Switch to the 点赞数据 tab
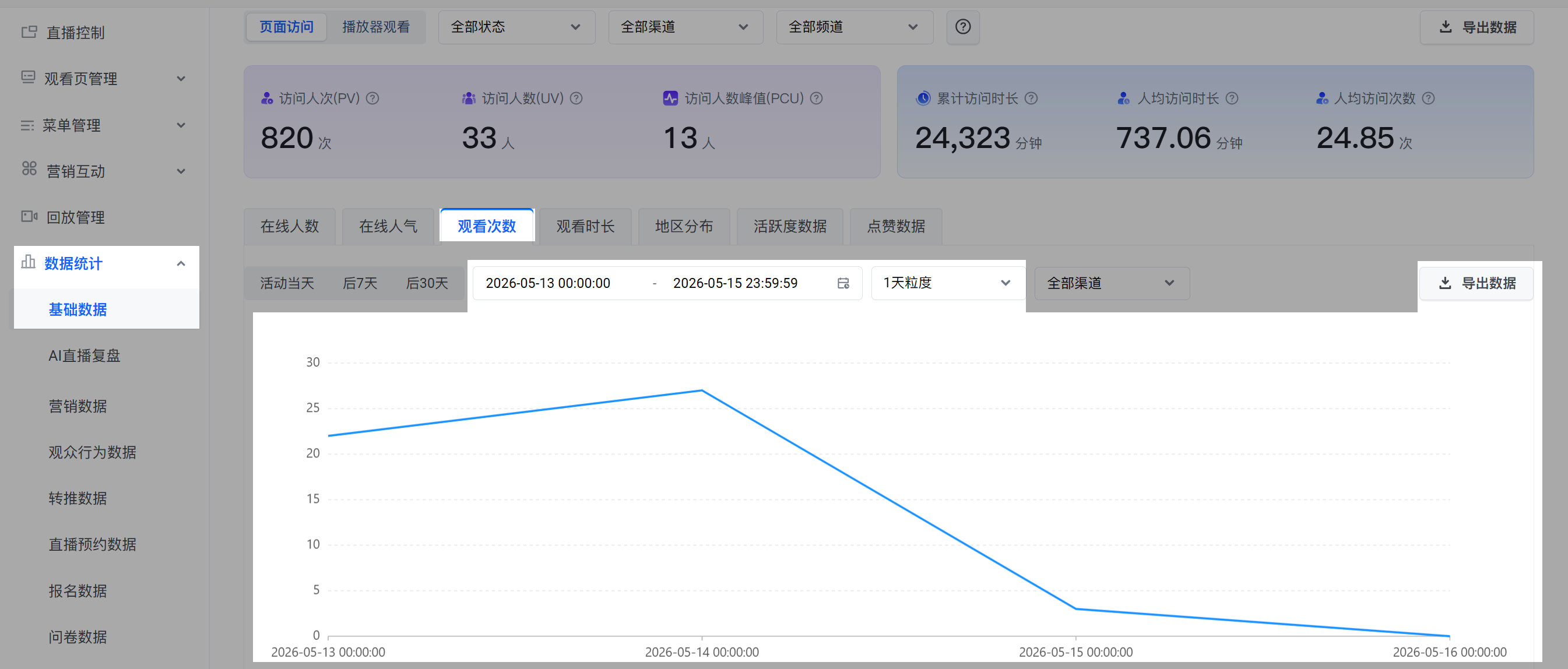 tap(895, 226)
